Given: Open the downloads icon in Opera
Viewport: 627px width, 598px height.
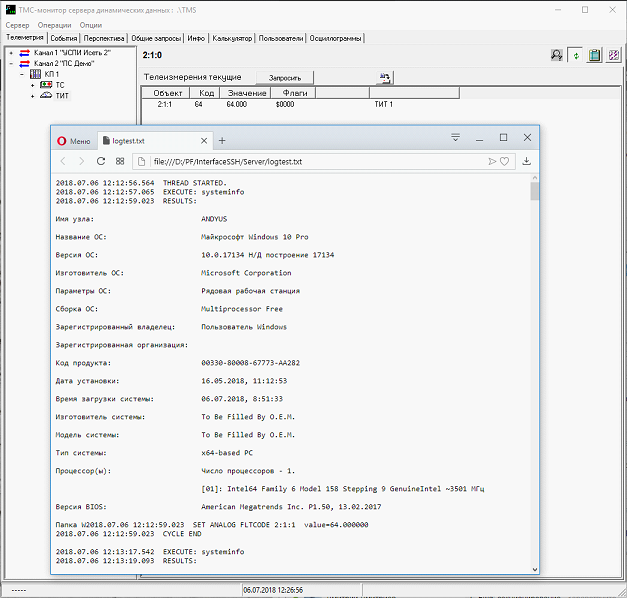Looking at the screenshot, I should click(527, 161).
